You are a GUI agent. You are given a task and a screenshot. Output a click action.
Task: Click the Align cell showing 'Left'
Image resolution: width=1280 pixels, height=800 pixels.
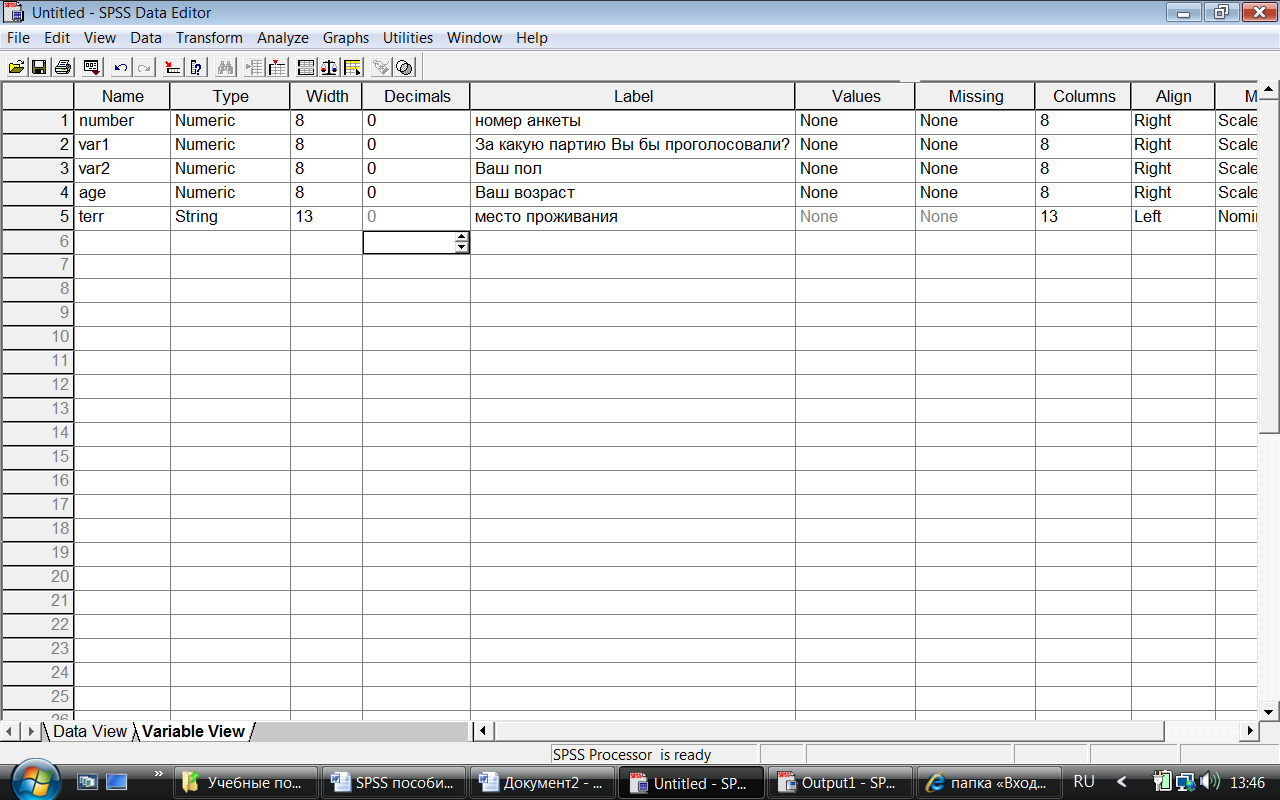(1173, 217)
